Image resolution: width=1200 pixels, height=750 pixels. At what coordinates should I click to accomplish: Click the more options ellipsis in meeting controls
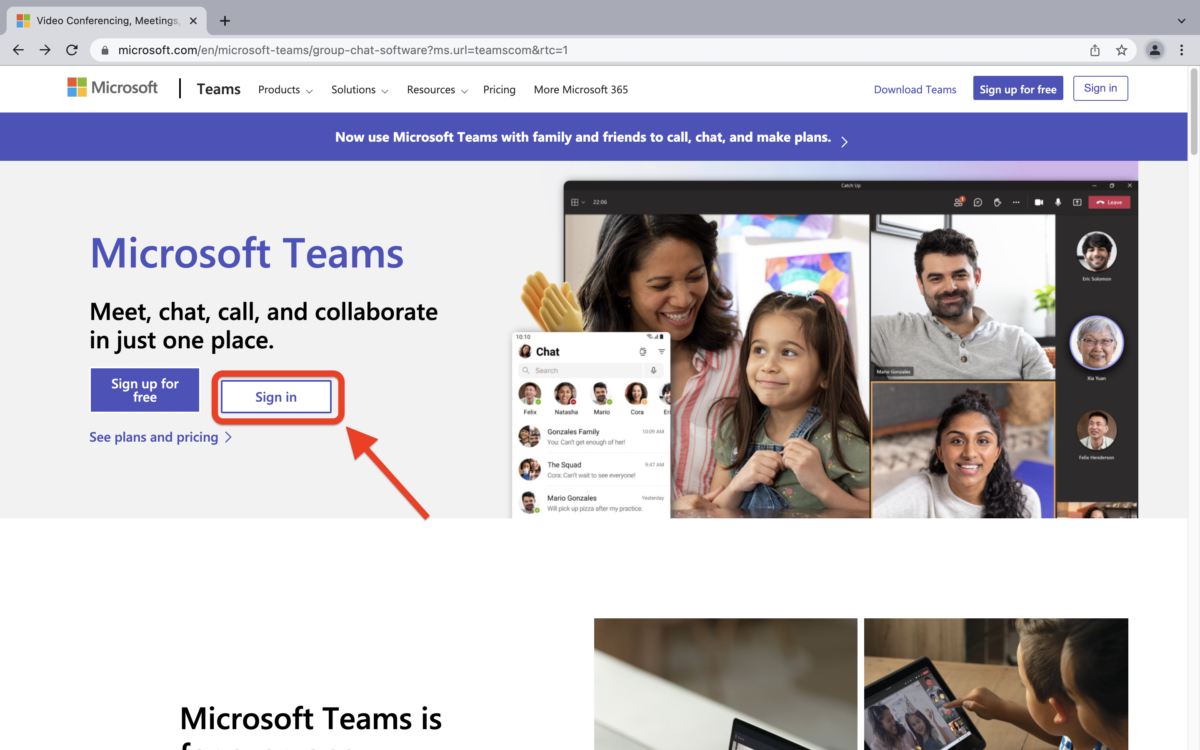coord(1015,202)
